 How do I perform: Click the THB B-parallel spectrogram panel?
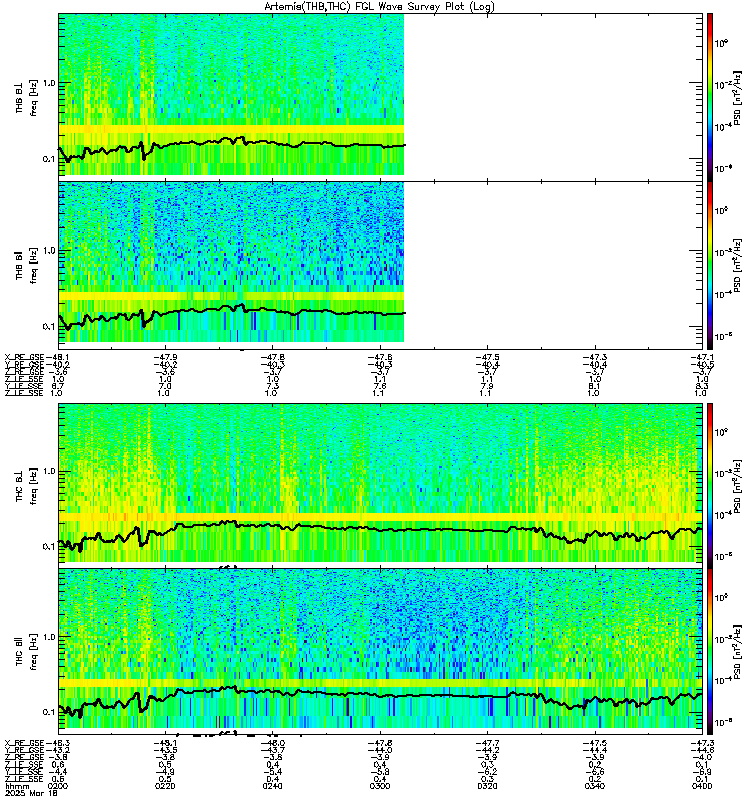[380, 265]
